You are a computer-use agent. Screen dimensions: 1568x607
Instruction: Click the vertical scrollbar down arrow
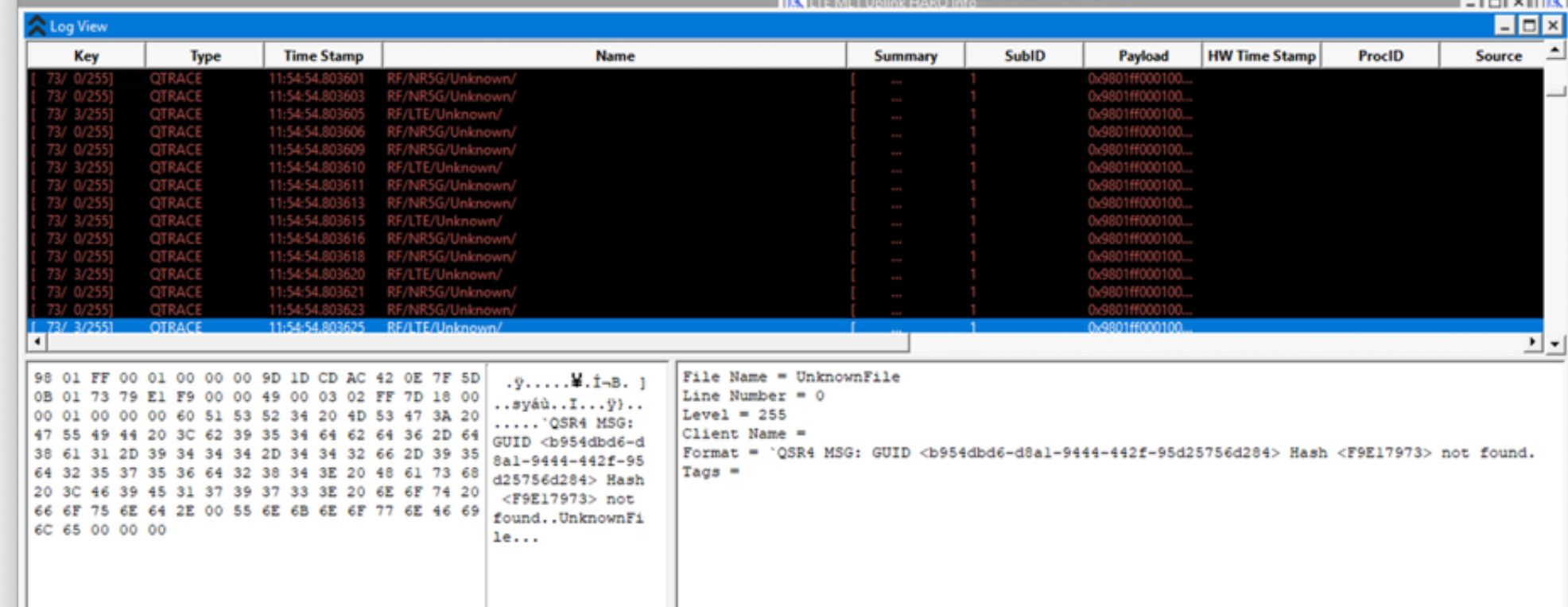(1554, 344)
